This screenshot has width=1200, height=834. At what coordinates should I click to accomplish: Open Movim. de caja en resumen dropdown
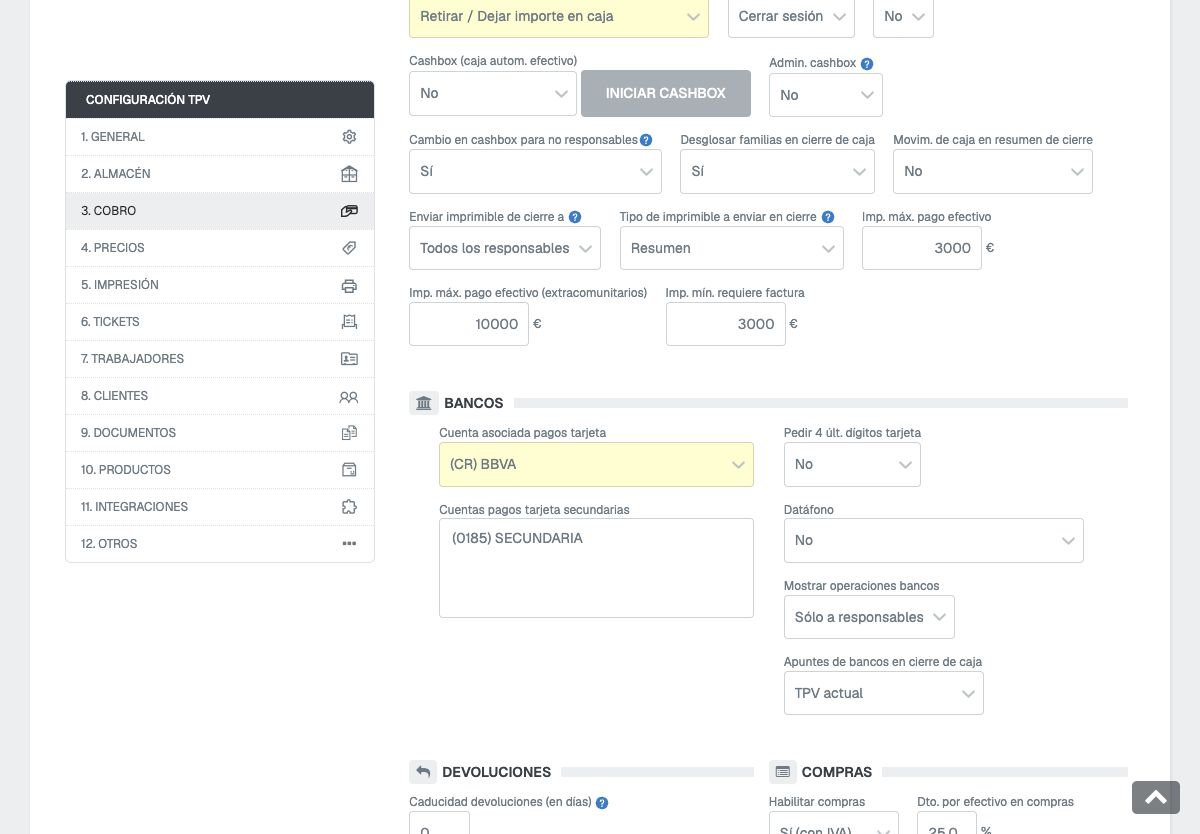click(x=993, y=172)
